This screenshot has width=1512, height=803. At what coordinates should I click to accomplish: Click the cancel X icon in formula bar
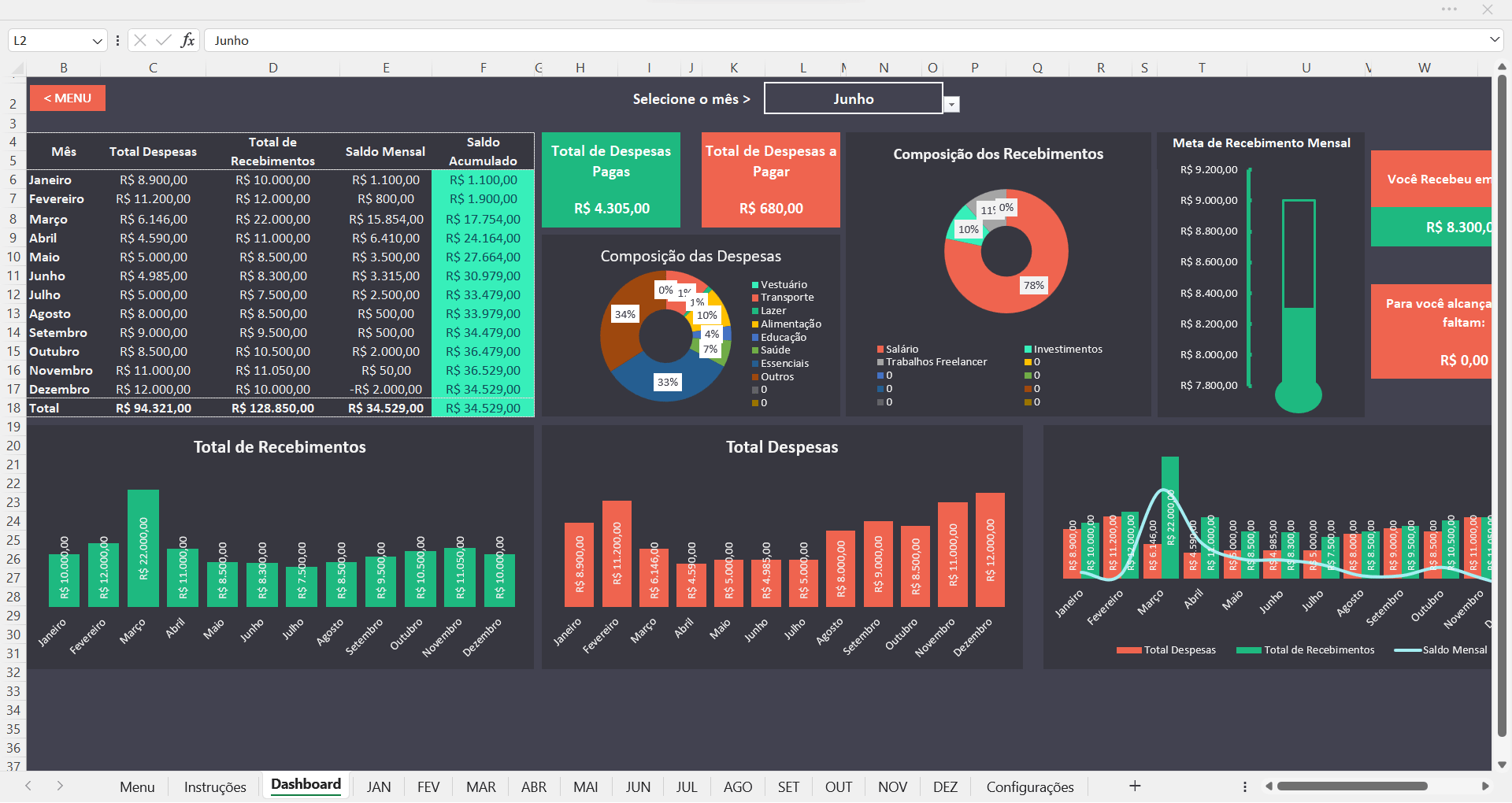coord(140,40)
